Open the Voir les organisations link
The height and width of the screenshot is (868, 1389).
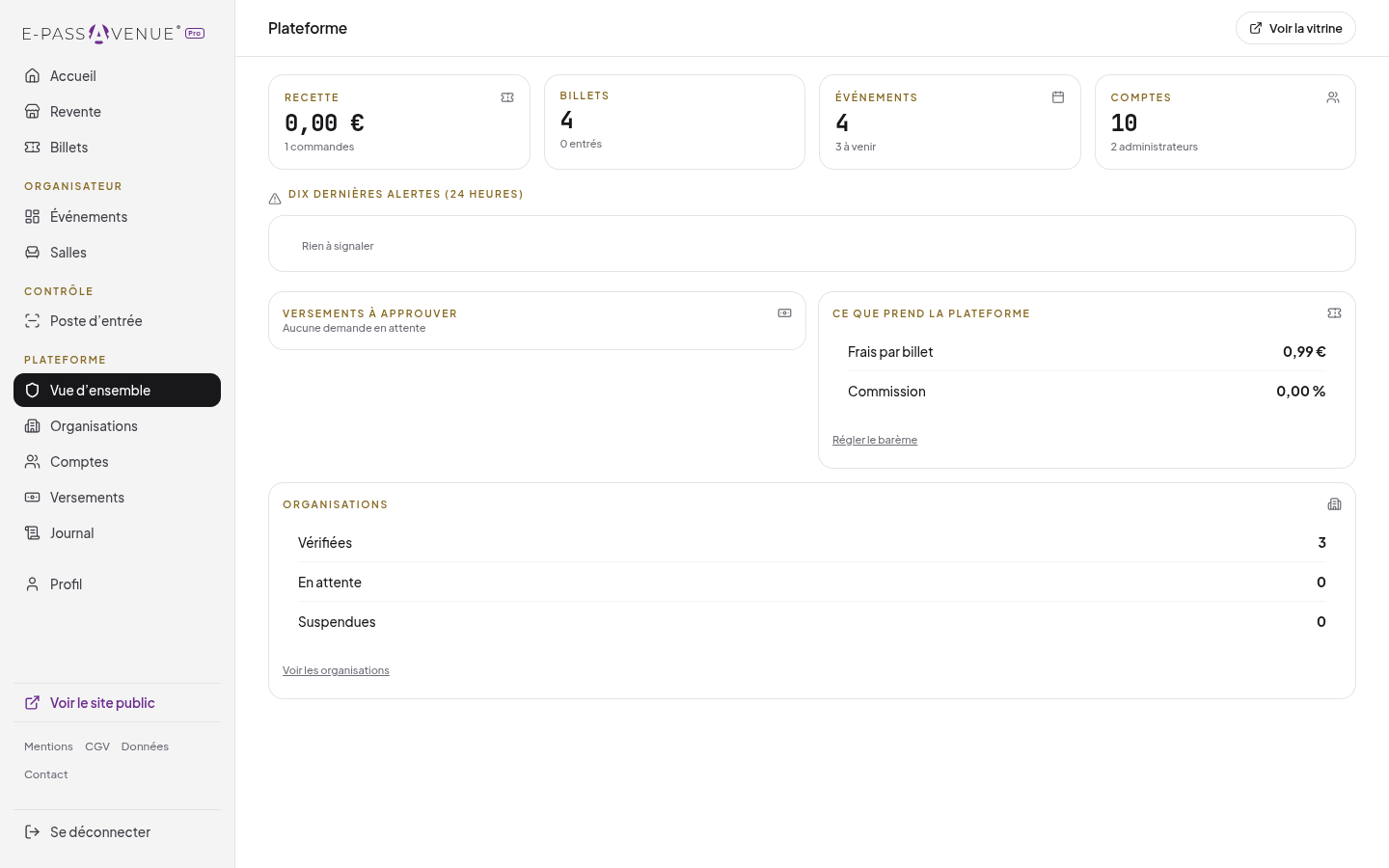(336, 670)
